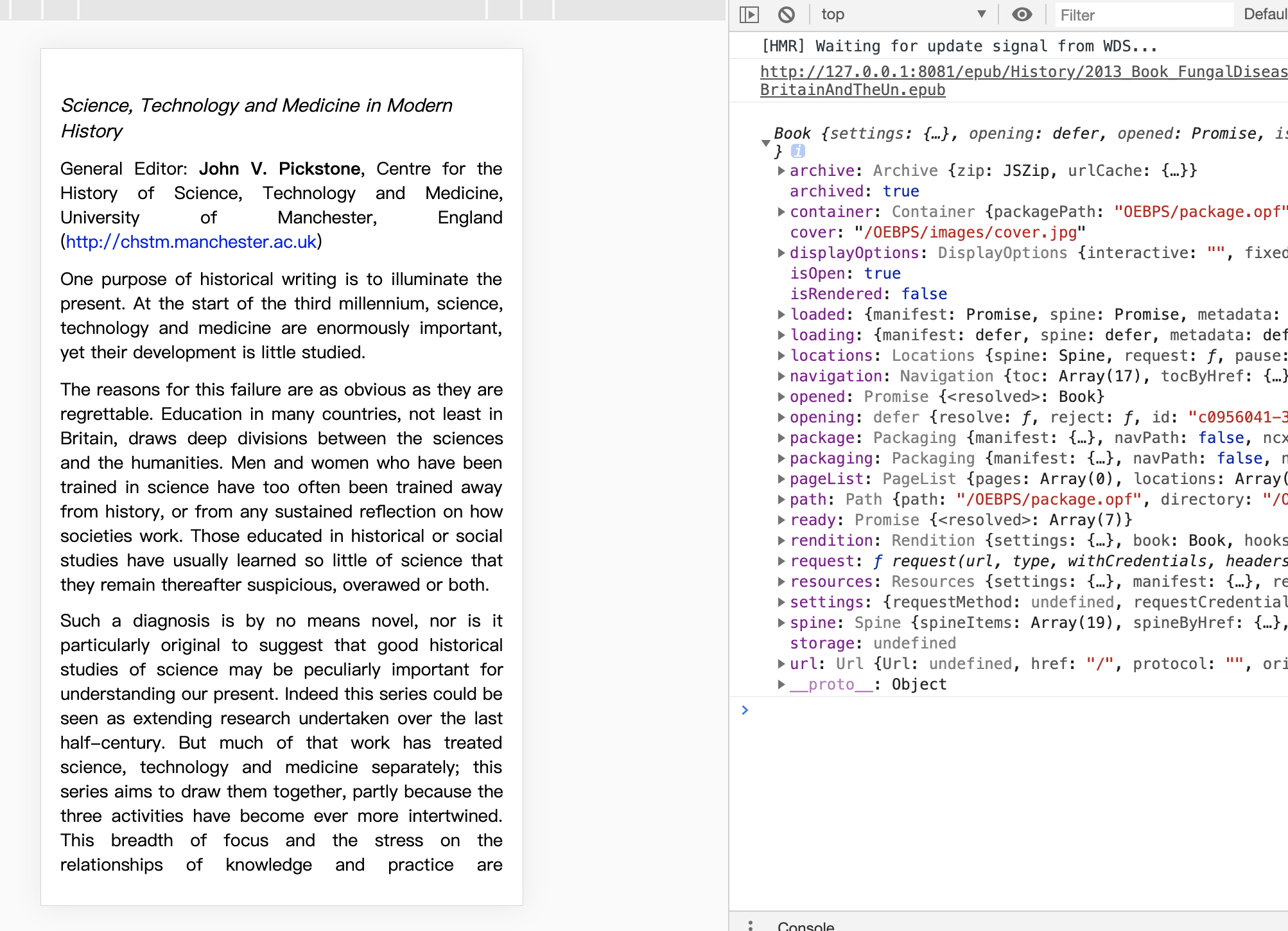This screenshot has height=931, width=1288.
Task: Expand the path property
Action: (781, 500)
